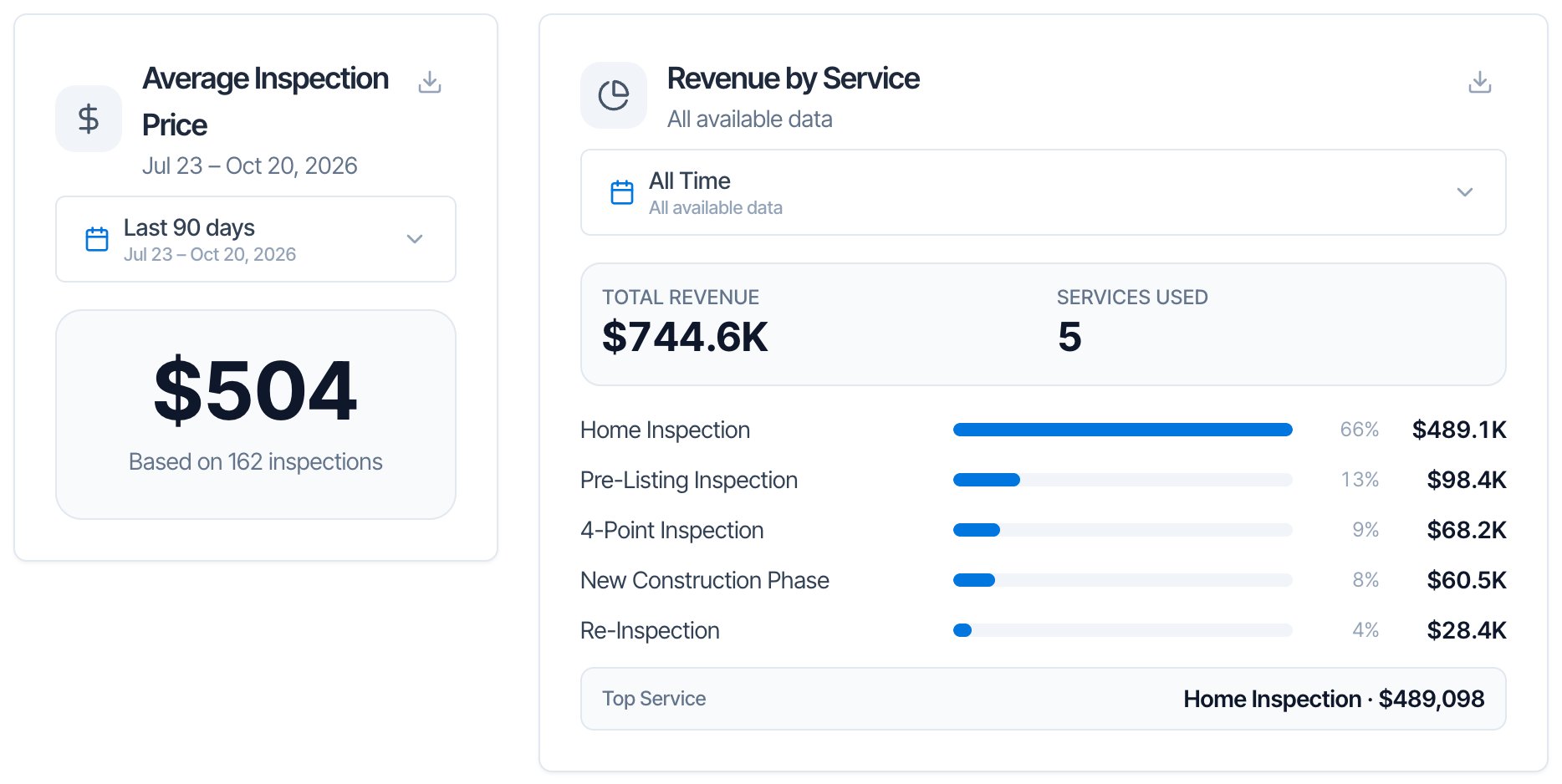Viewport: 1562px width, 784px height.
Task: Click the $28.4K revenue amount
Action: [x=1467, y=630]
